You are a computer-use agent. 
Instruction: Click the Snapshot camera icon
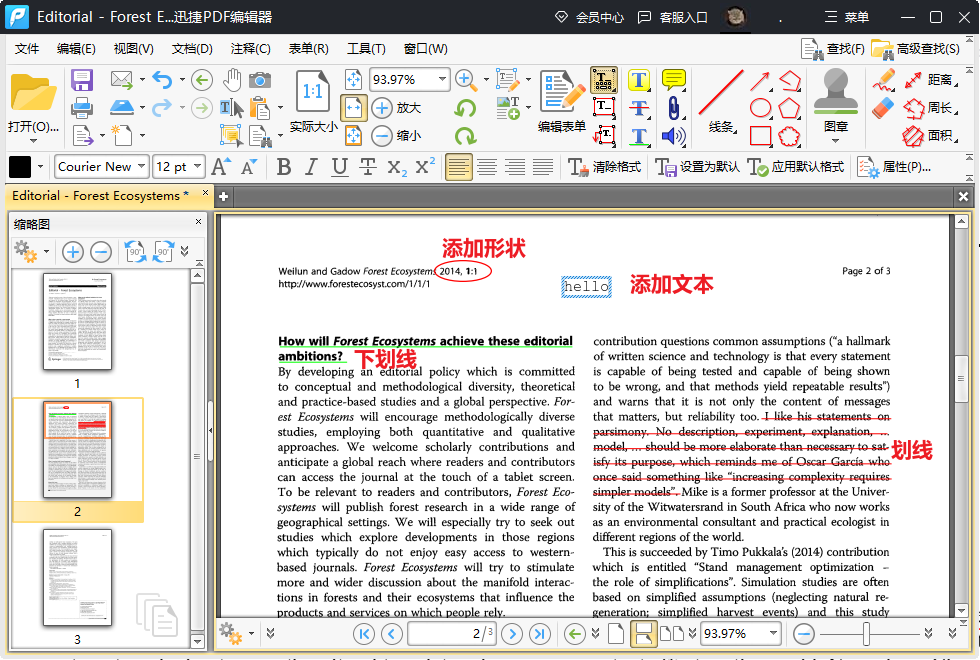(x=260, y=80)
